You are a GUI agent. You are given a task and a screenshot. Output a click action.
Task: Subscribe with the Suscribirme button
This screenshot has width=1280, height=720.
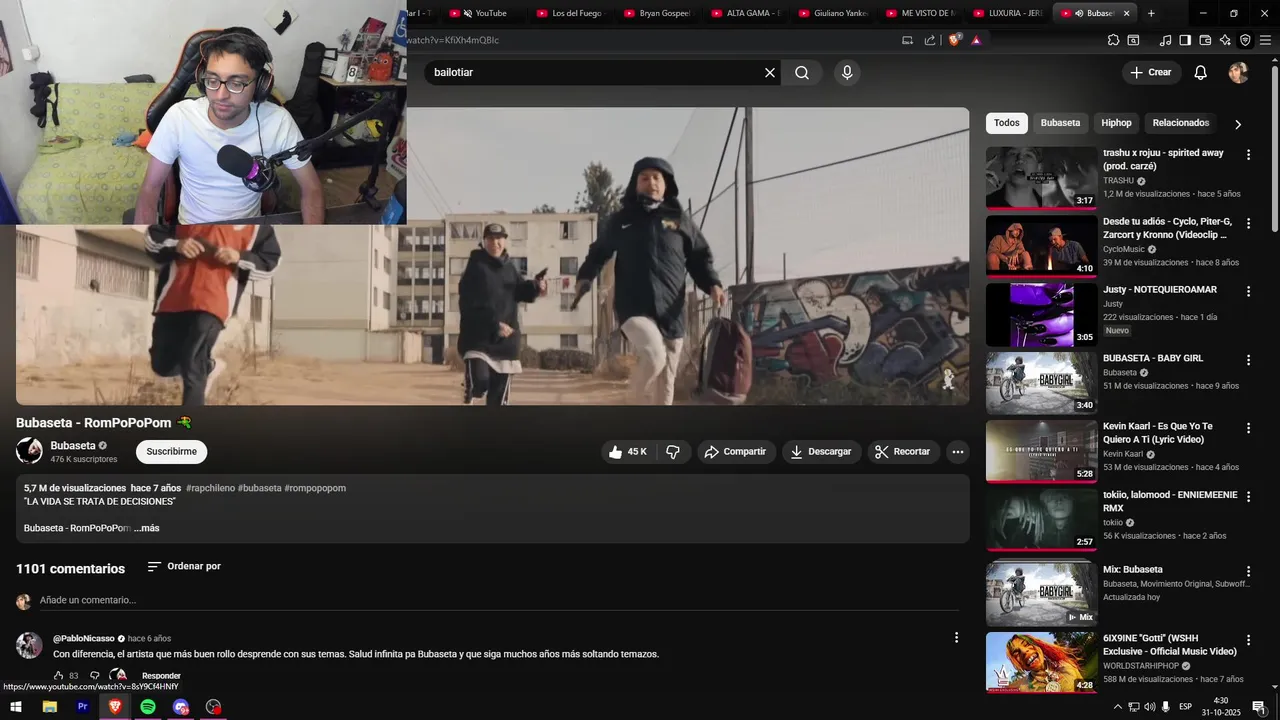(171, 452)
